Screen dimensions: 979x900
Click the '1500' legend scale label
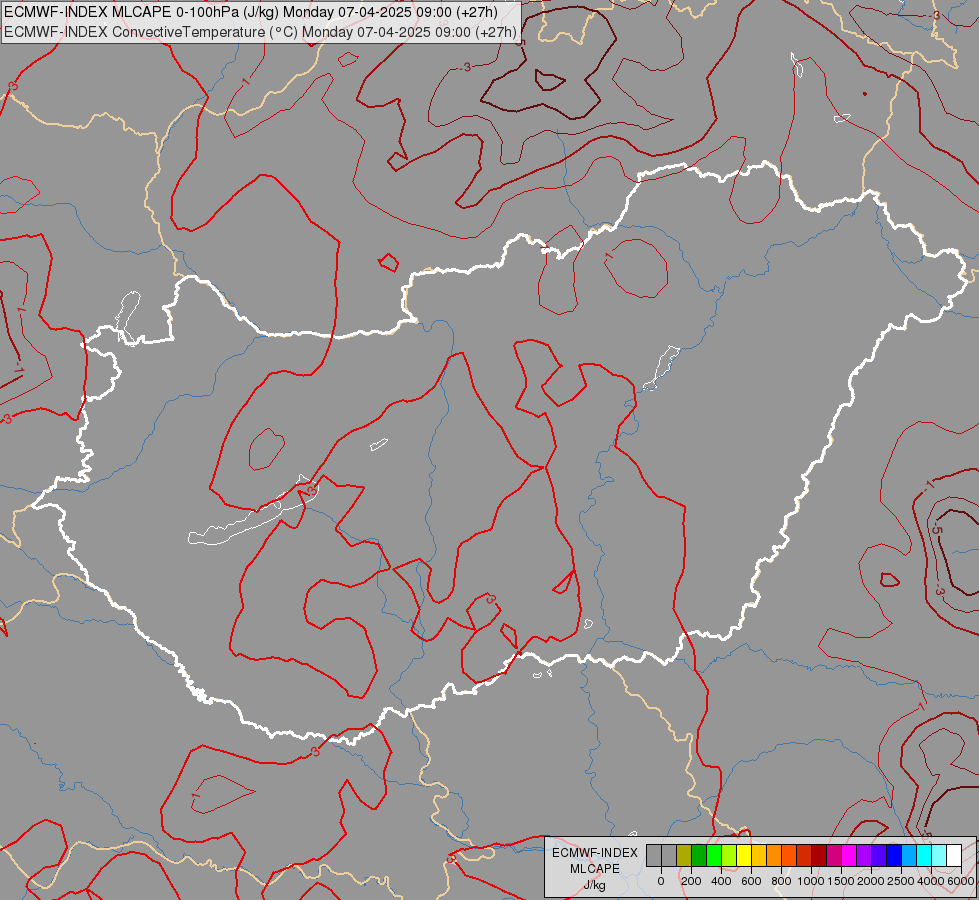[x=841, y=881]
